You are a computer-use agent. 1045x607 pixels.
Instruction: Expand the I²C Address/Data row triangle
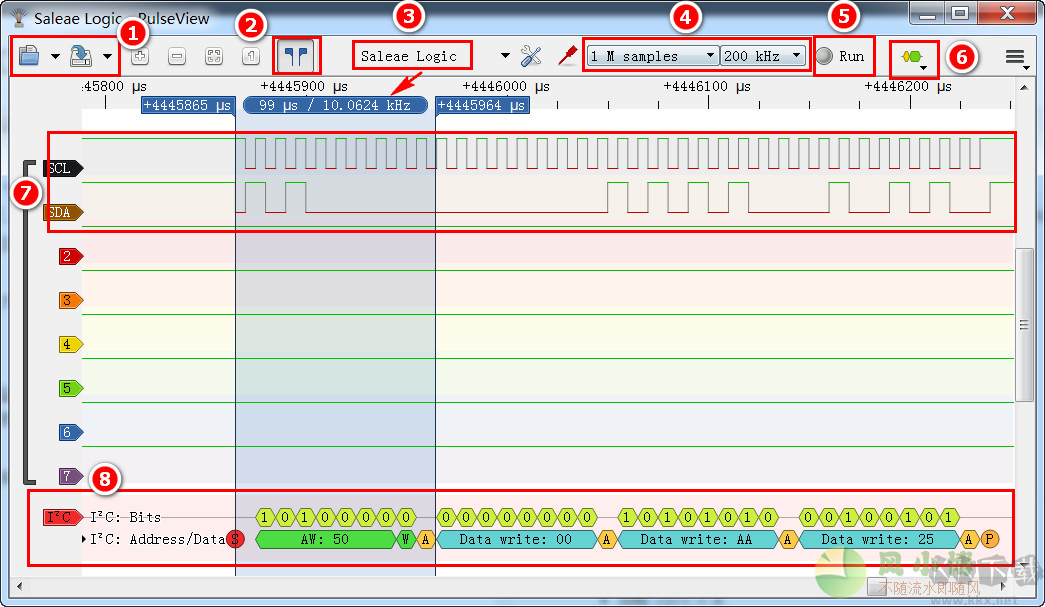click(84, 539)
